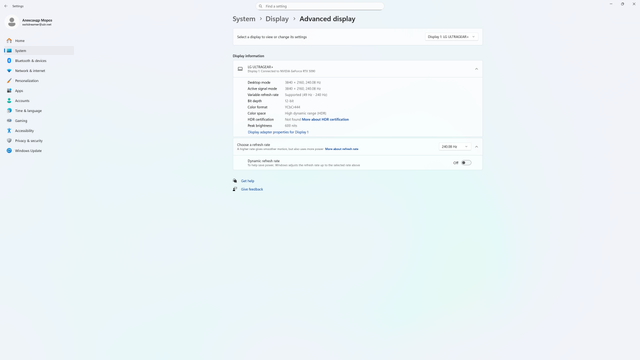Collapse the Choose a refresh rate section
This screenshot has height=360, width=640.
pos(476,147)
